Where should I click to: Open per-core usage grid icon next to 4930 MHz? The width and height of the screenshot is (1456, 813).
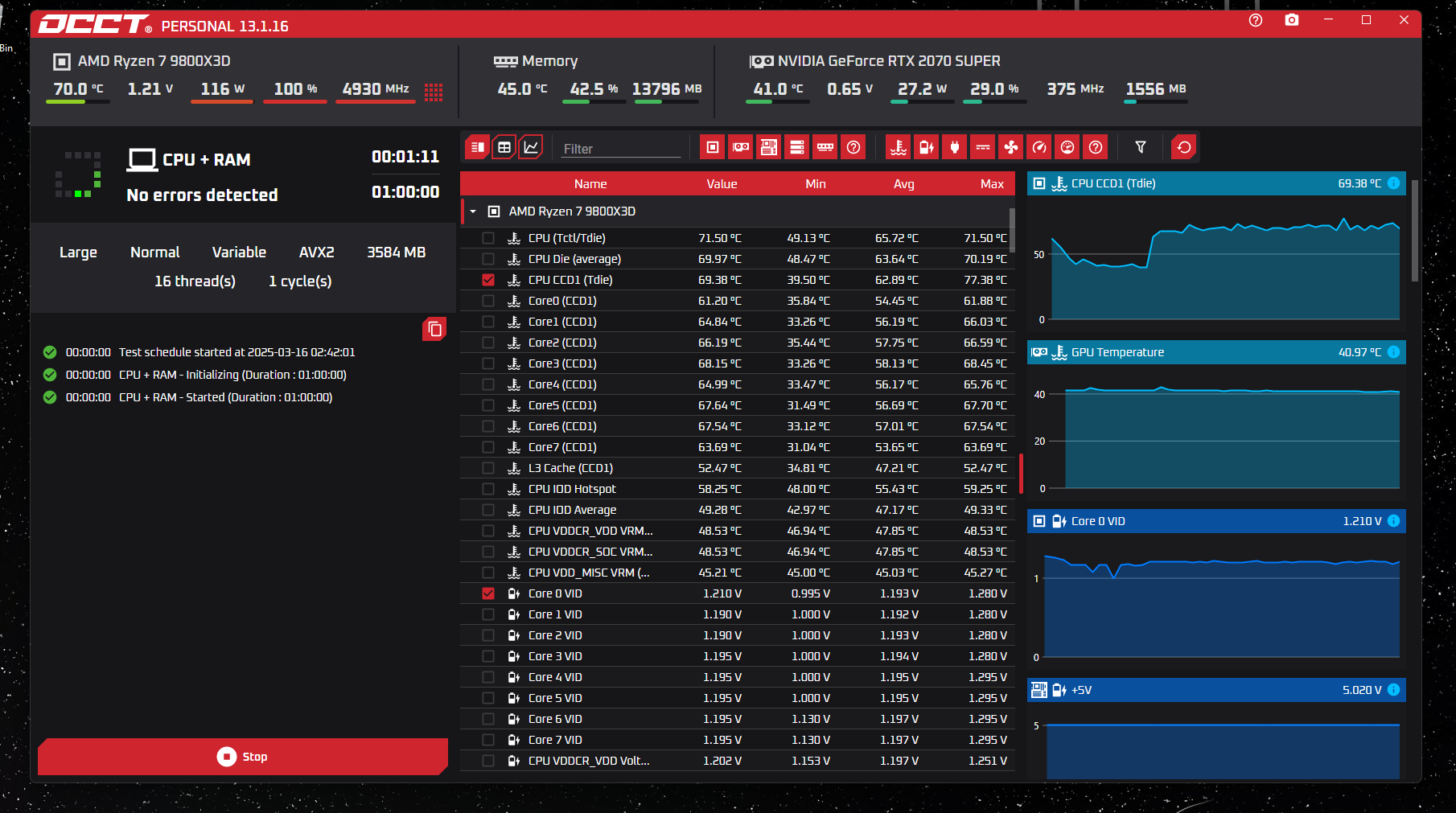tap(434, 92)
